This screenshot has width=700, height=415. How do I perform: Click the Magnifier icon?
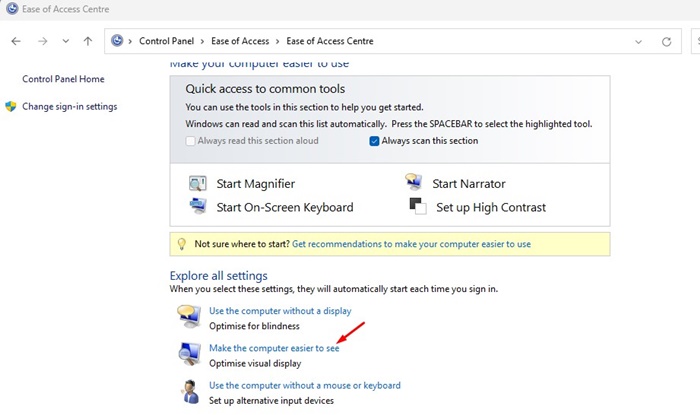197,183
